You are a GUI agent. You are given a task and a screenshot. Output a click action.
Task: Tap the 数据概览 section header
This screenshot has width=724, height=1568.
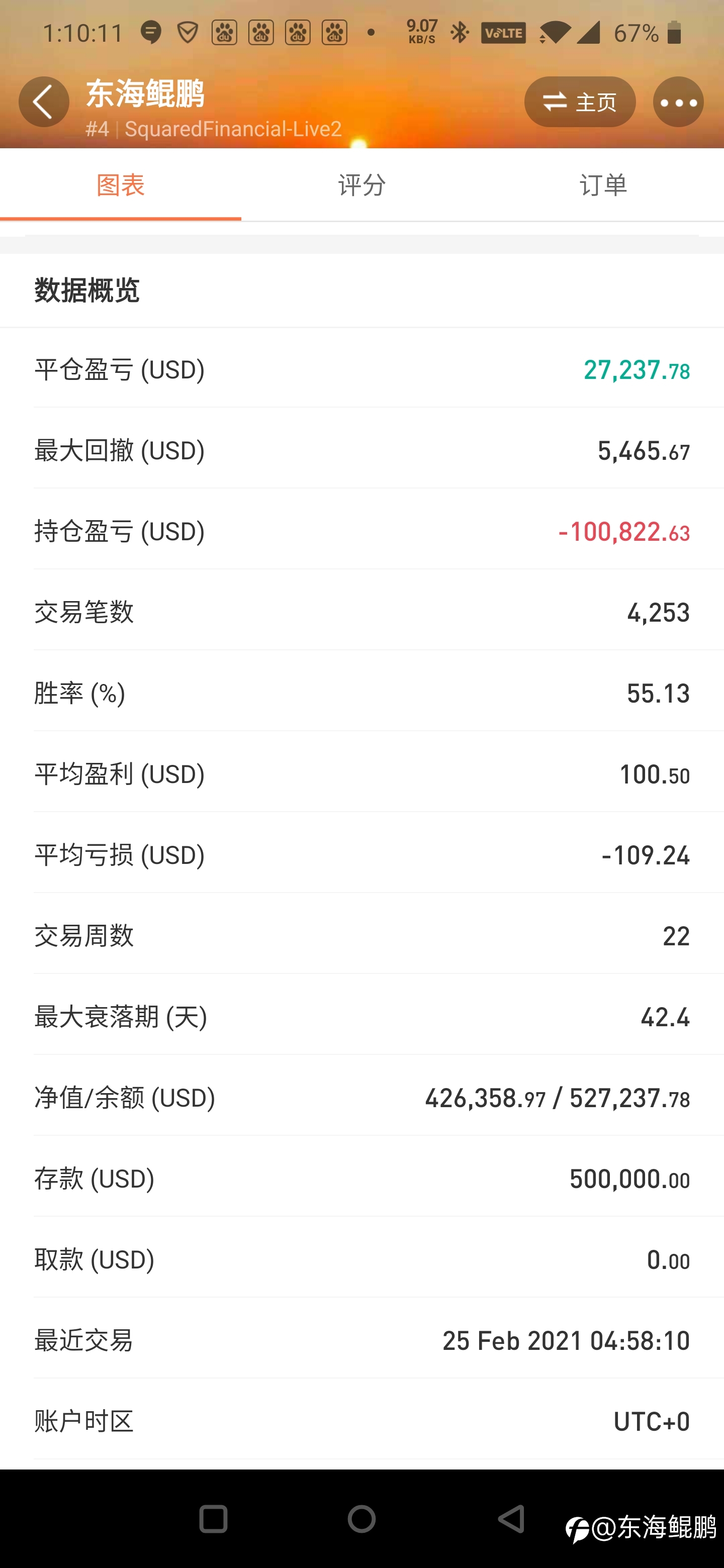click(87, 290)
